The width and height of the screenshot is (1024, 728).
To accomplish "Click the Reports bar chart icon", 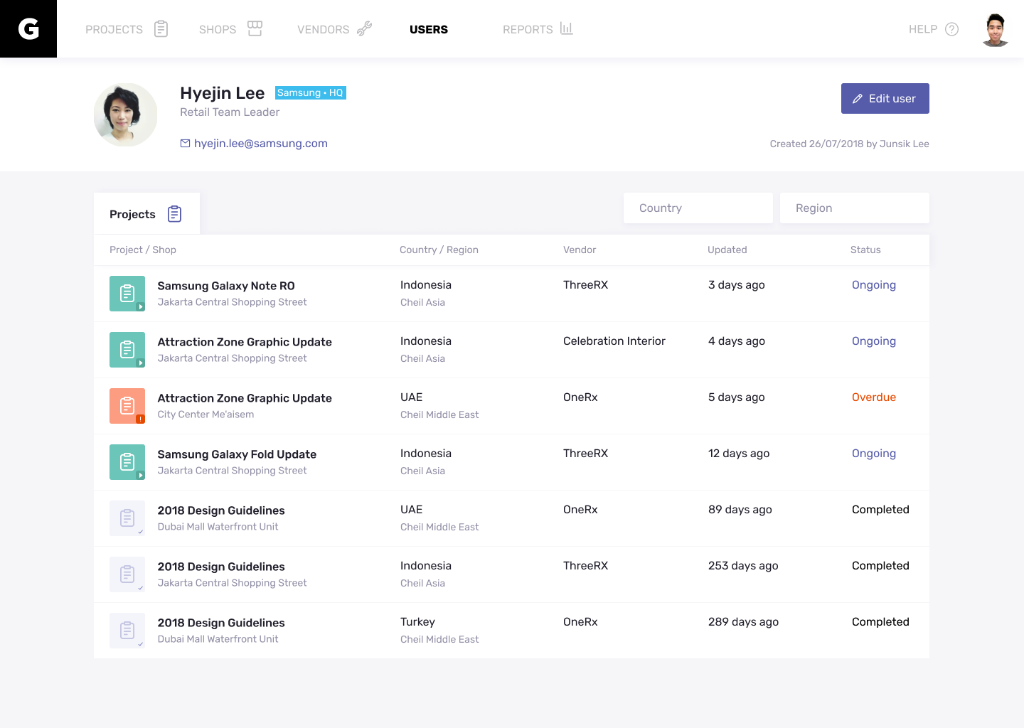I will tap(566, 29).
